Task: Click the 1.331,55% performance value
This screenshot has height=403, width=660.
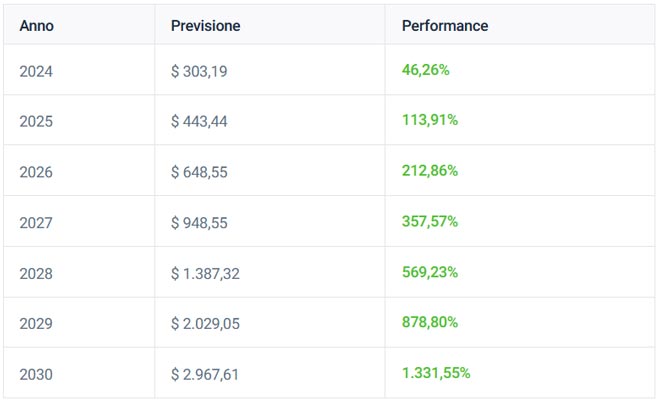Action: tap(436, 374)
